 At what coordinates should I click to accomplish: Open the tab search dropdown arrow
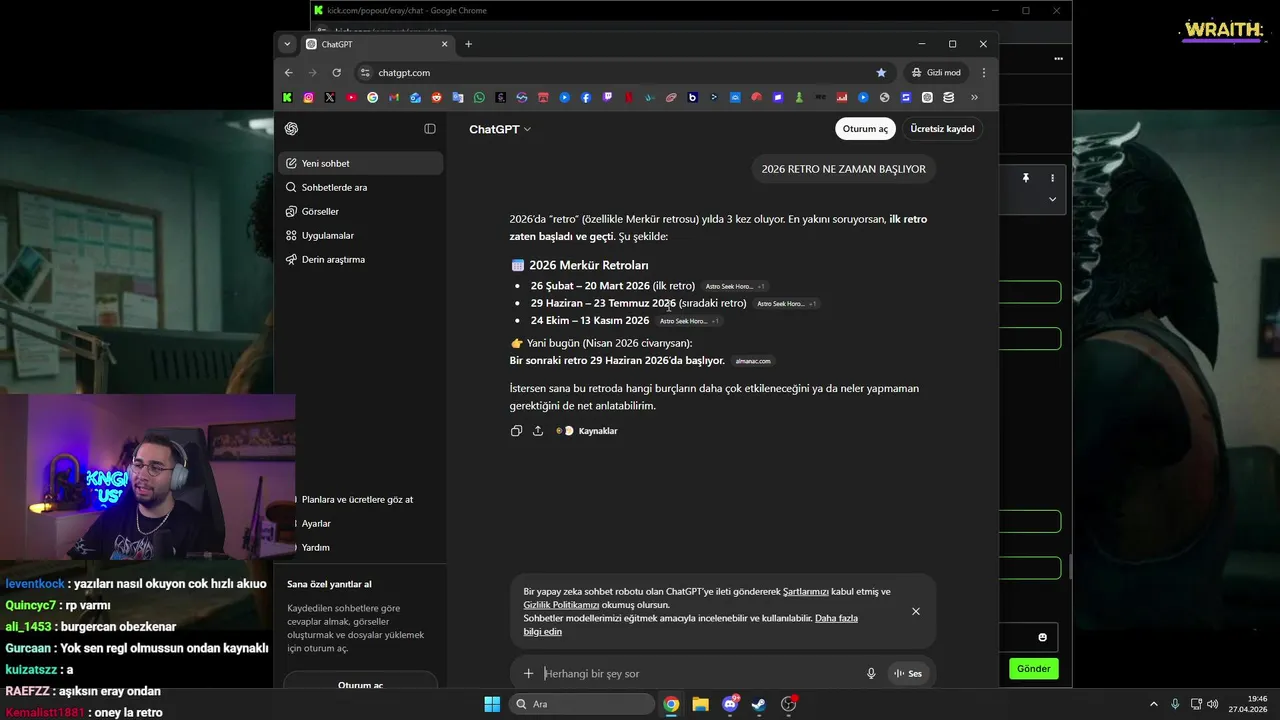coord(287,44)
